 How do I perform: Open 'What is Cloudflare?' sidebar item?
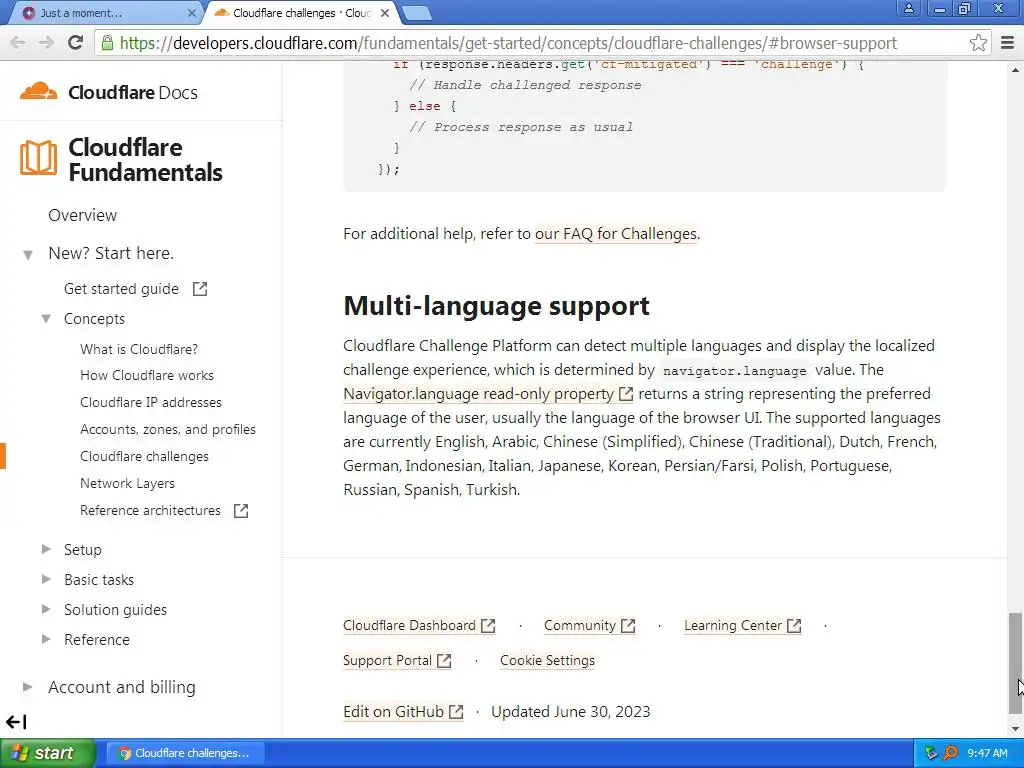click(x=138, y=349)
